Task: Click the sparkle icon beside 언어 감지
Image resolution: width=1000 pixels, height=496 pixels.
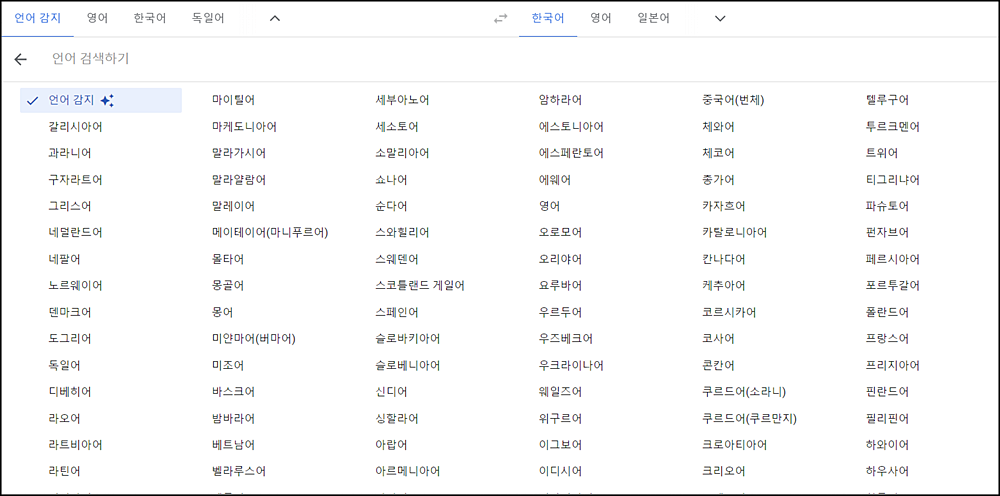Action: coord(107,100)
